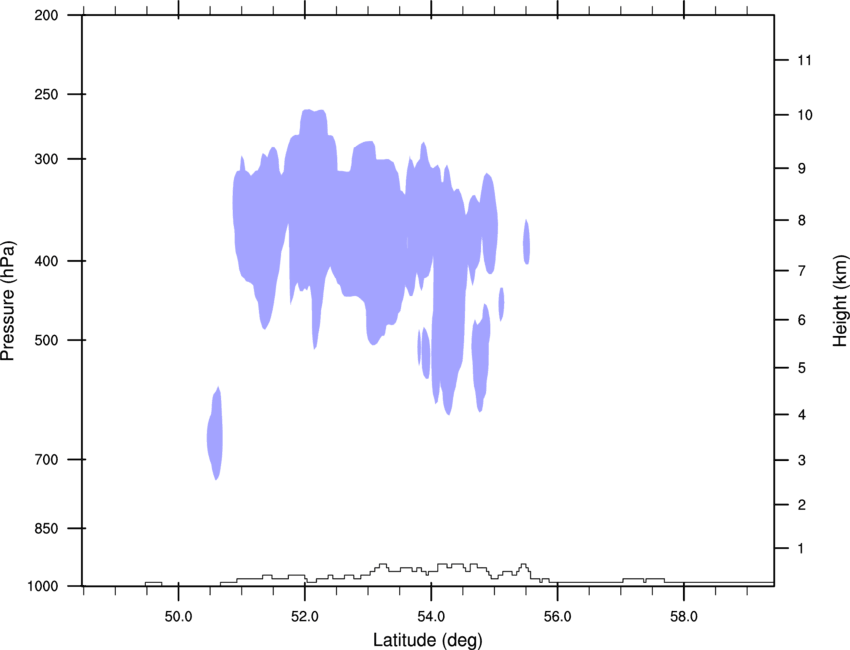This screenshot has height=650, width=850.
Task: Click the 500 hPa pressure tick label
Action: pos(46,340)
